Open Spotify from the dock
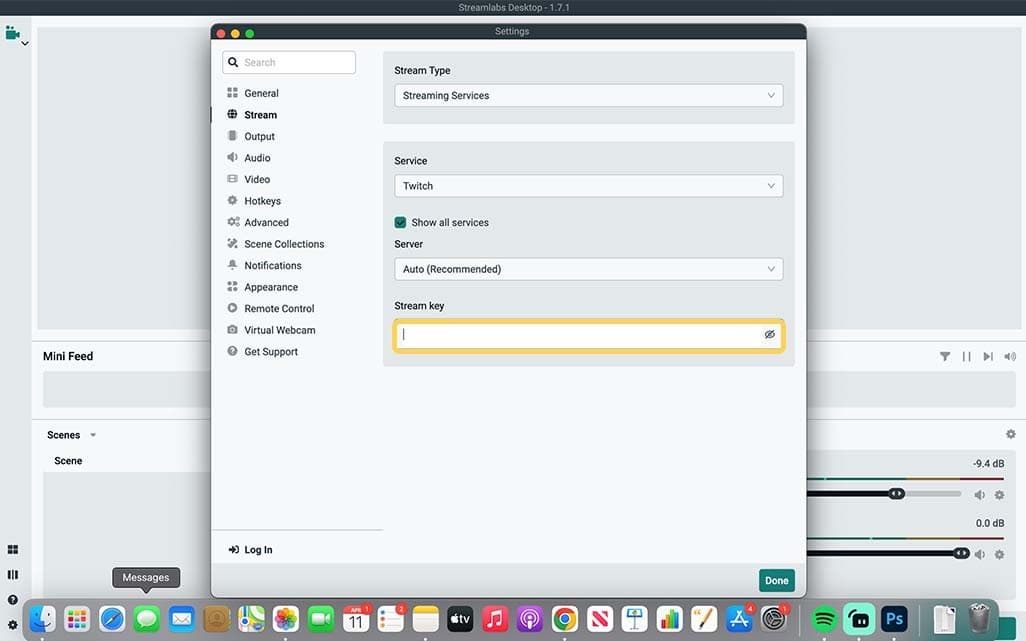Viewport: 1026px width, 641px height. point(824,619)
